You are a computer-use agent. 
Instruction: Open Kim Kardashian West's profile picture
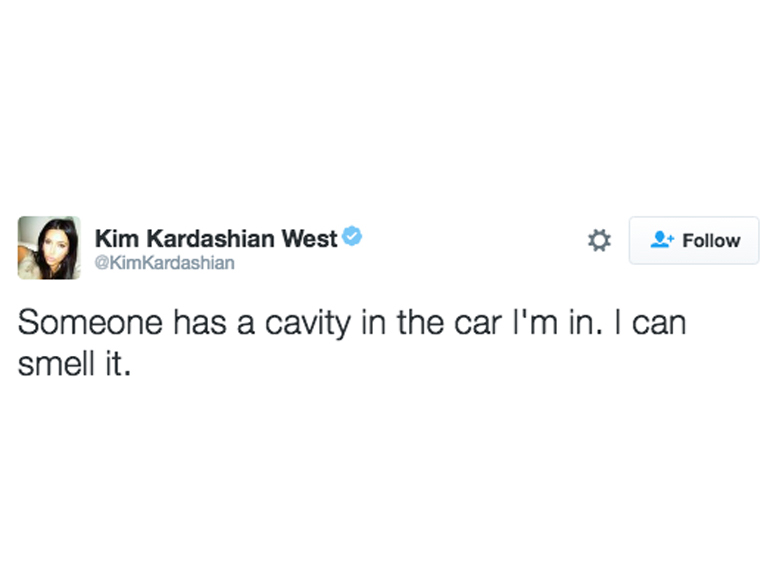coord(49,247)
